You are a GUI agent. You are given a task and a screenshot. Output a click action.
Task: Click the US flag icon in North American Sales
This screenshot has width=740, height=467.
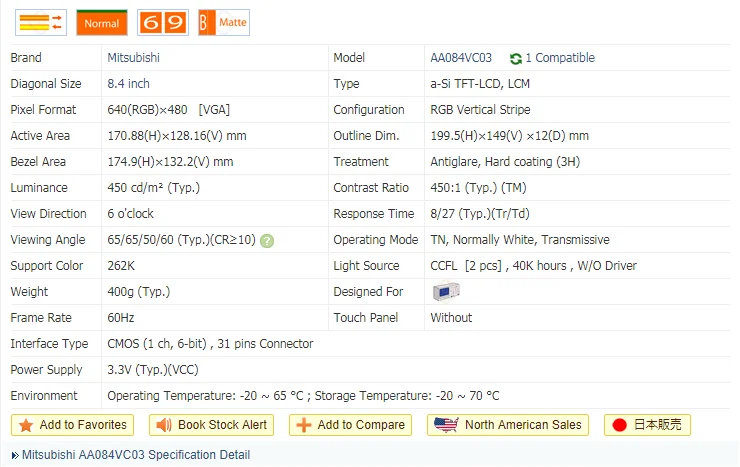[446, 425]
